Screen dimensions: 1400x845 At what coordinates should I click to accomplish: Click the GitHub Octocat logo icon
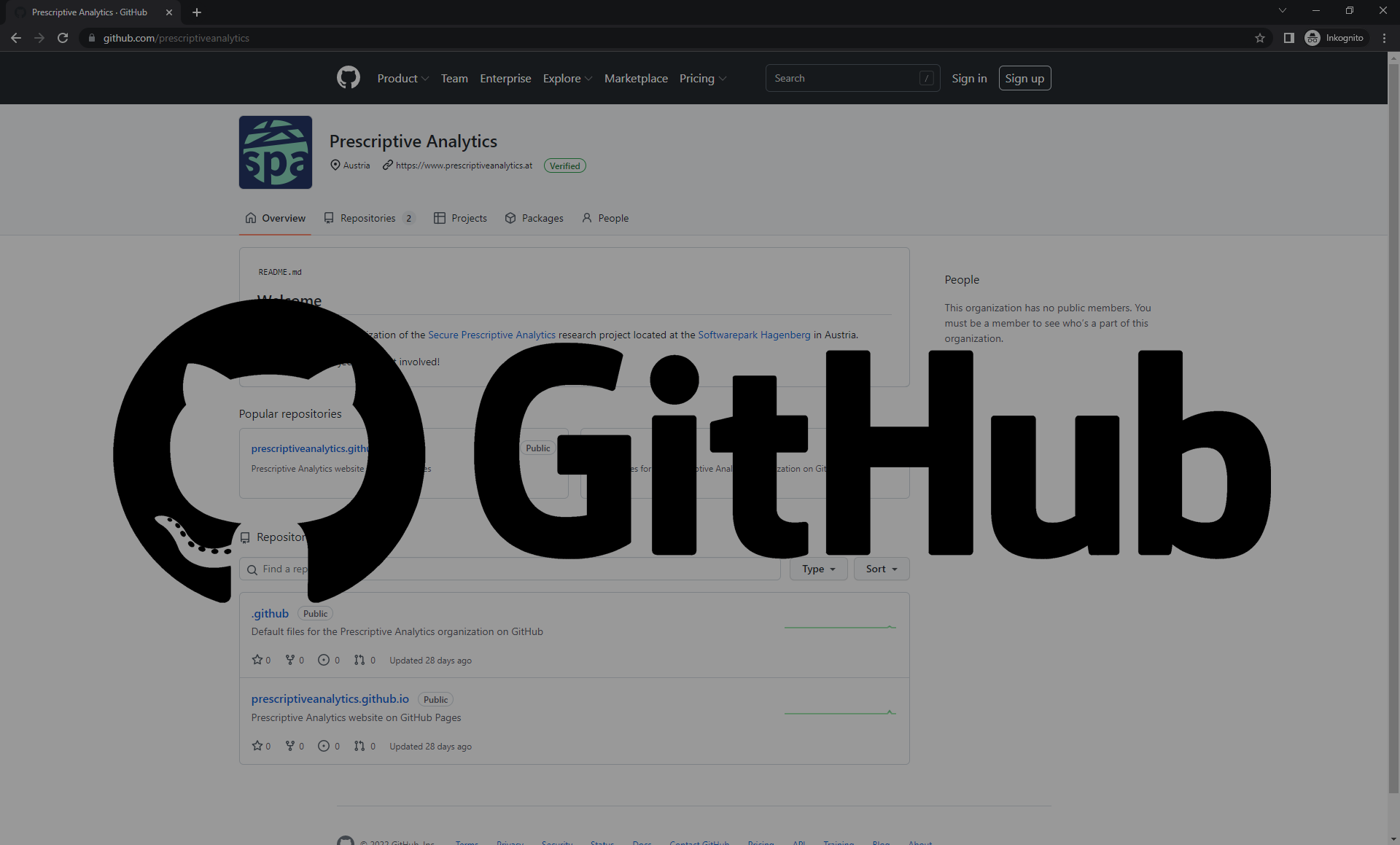tap(348, 78)
